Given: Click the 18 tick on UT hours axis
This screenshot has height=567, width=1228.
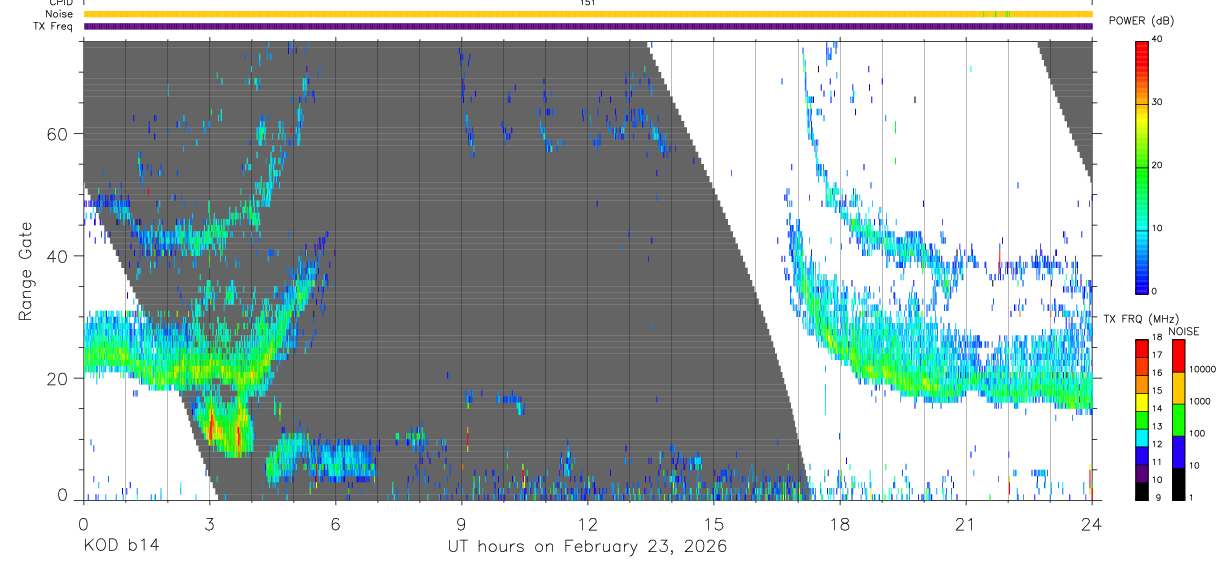Looking at the screenshot, I should click(x=839, y=524).
